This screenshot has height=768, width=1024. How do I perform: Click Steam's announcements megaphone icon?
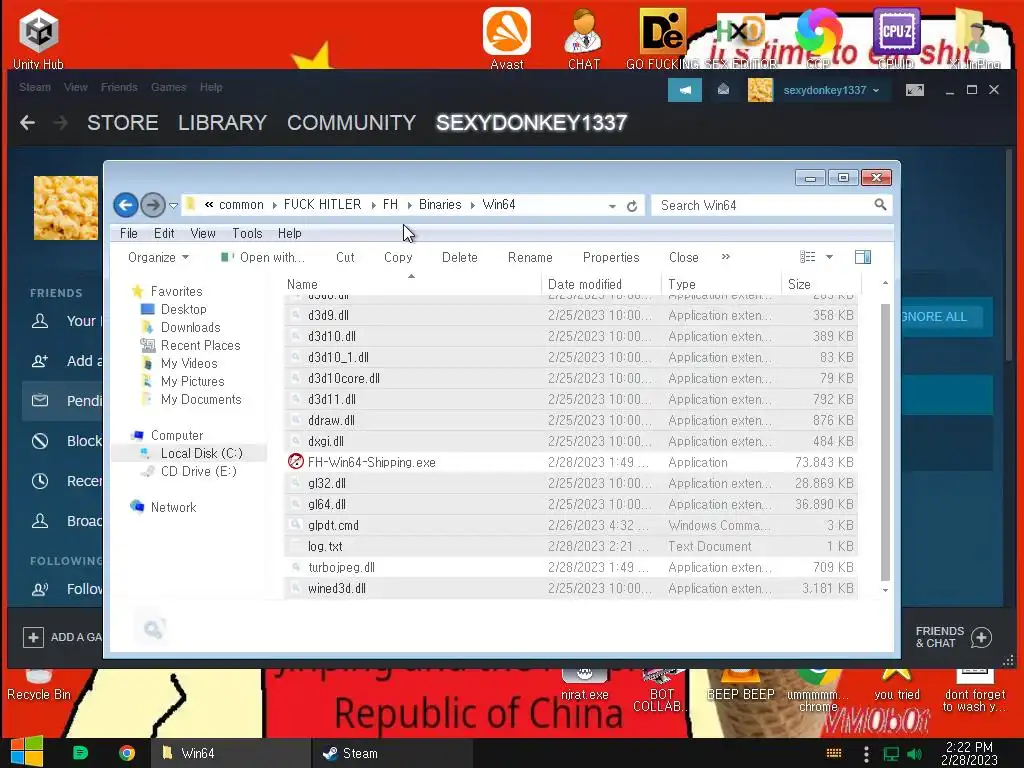click(684, 89)
